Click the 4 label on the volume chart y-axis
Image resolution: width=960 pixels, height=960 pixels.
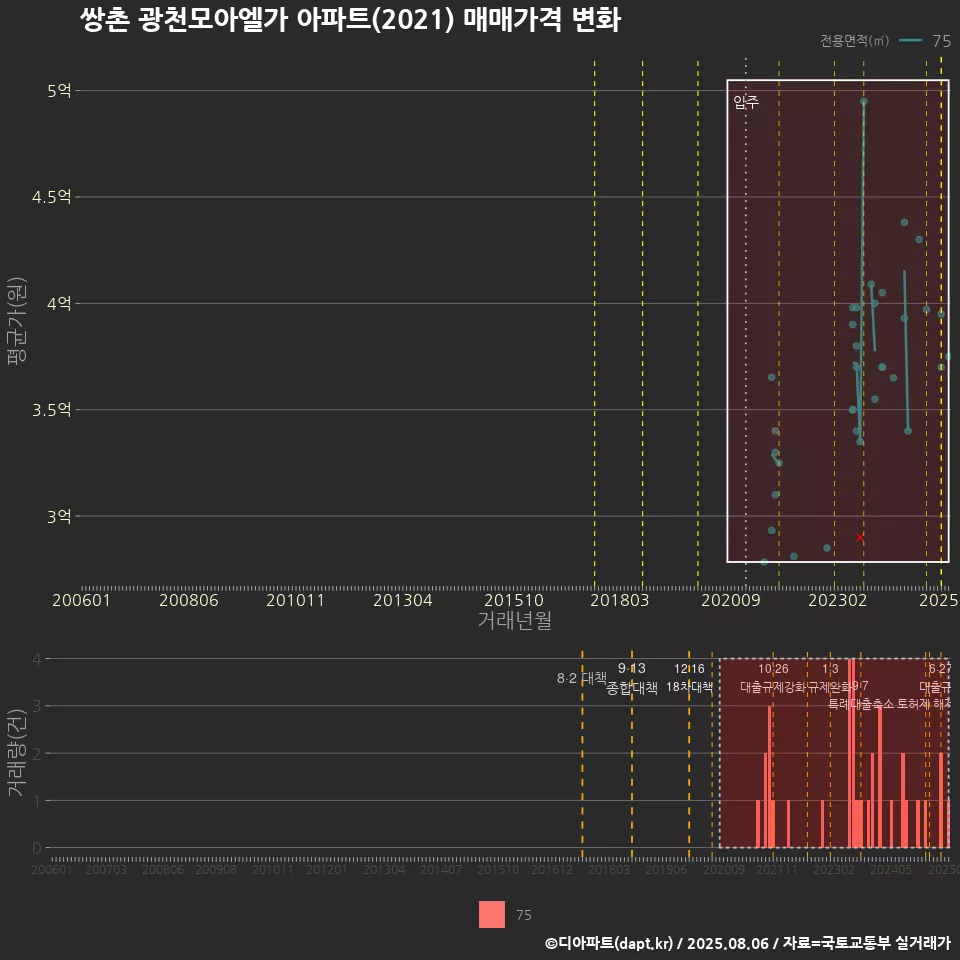(x=37, y=659)
